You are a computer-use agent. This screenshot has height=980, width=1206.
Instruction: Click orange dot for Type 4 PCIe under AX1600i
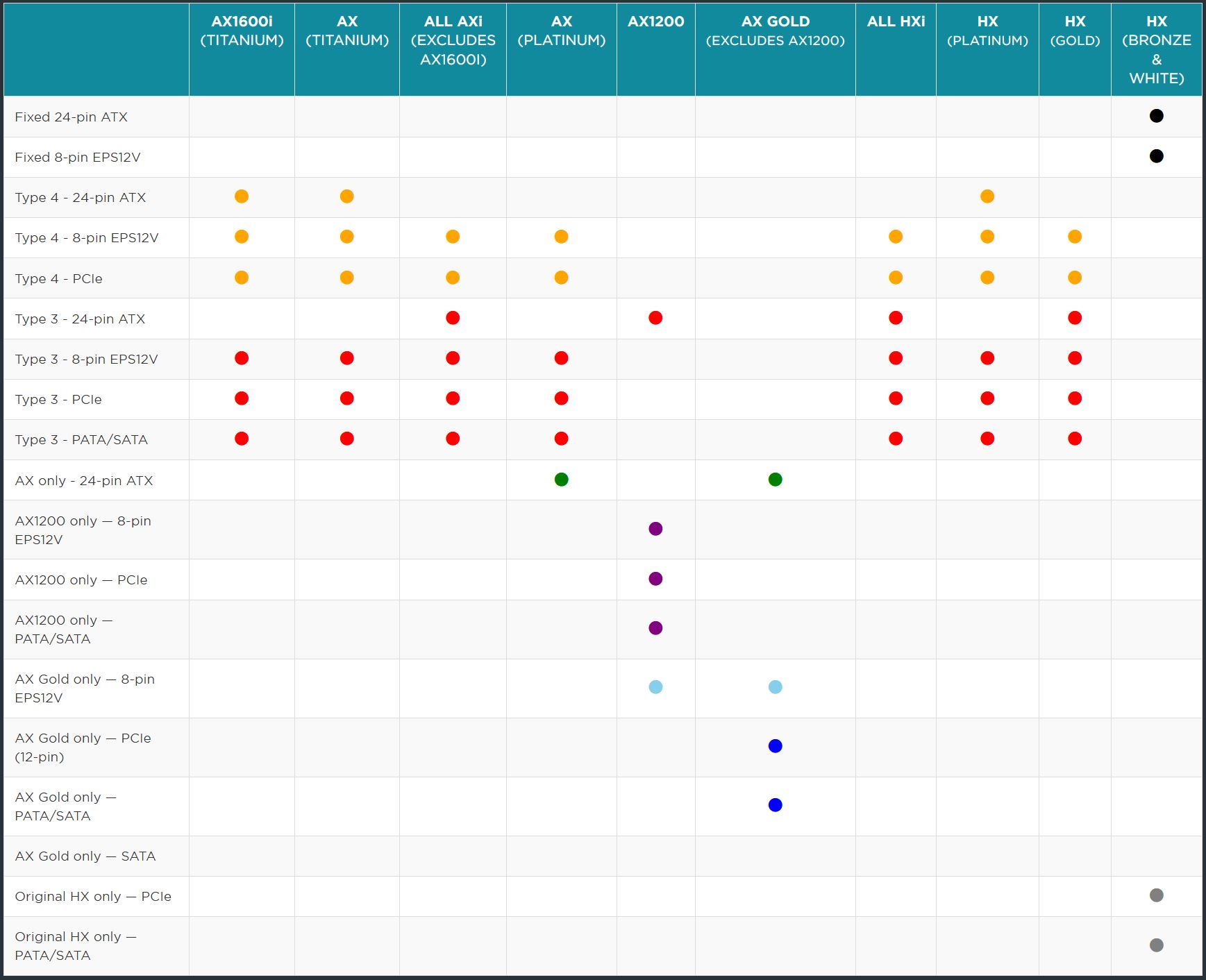(x=242, y=278)
